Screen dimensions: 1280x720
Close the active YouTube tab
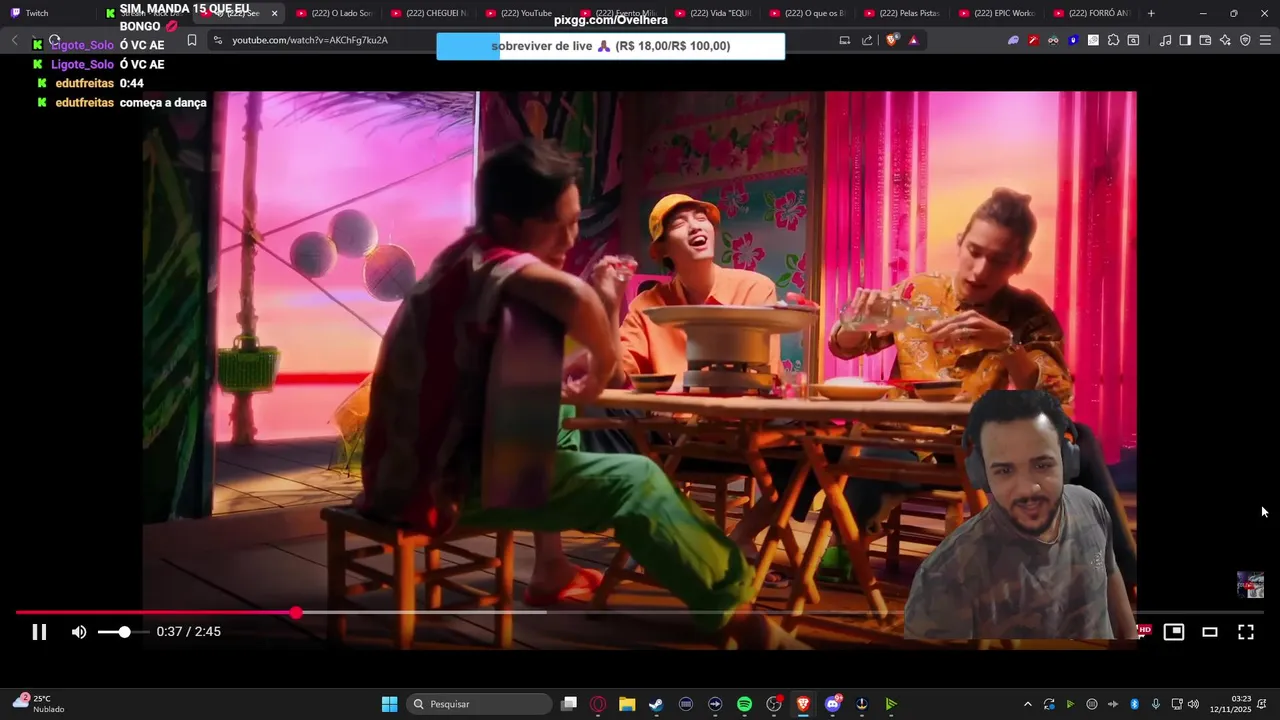click(x=274, y=13)
